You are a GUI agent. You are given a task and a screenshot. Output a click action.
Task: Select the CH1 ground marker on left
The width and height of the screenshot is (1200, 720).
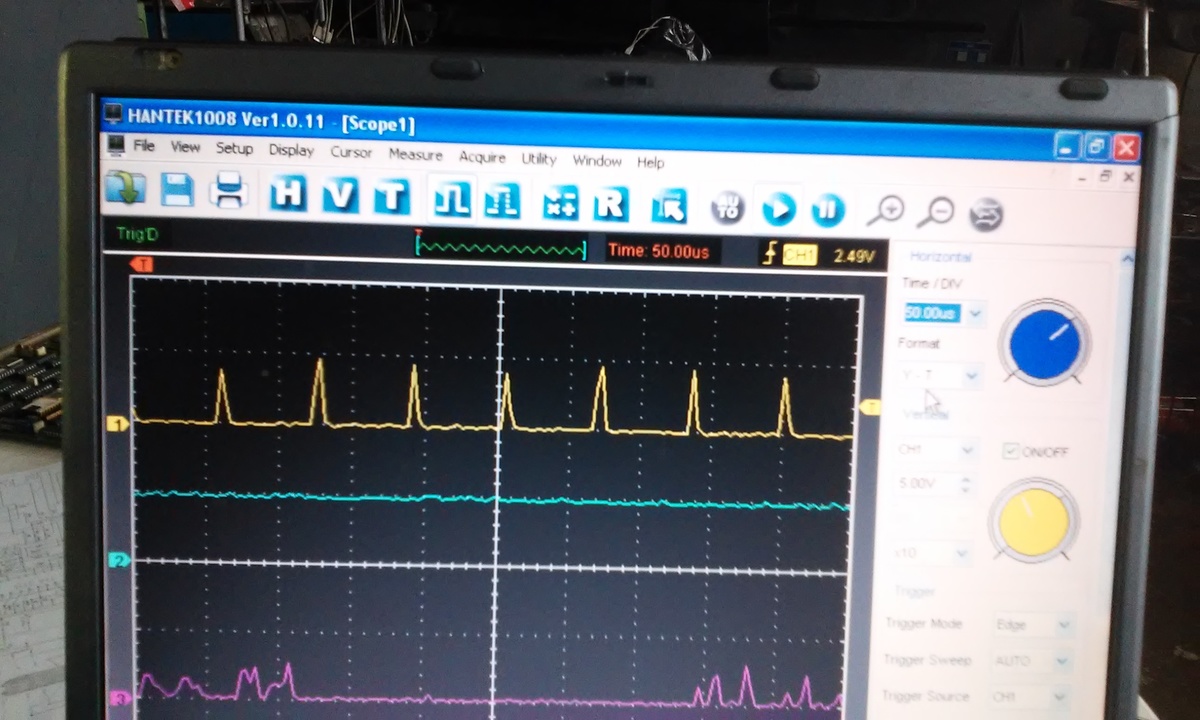[119, 424]
